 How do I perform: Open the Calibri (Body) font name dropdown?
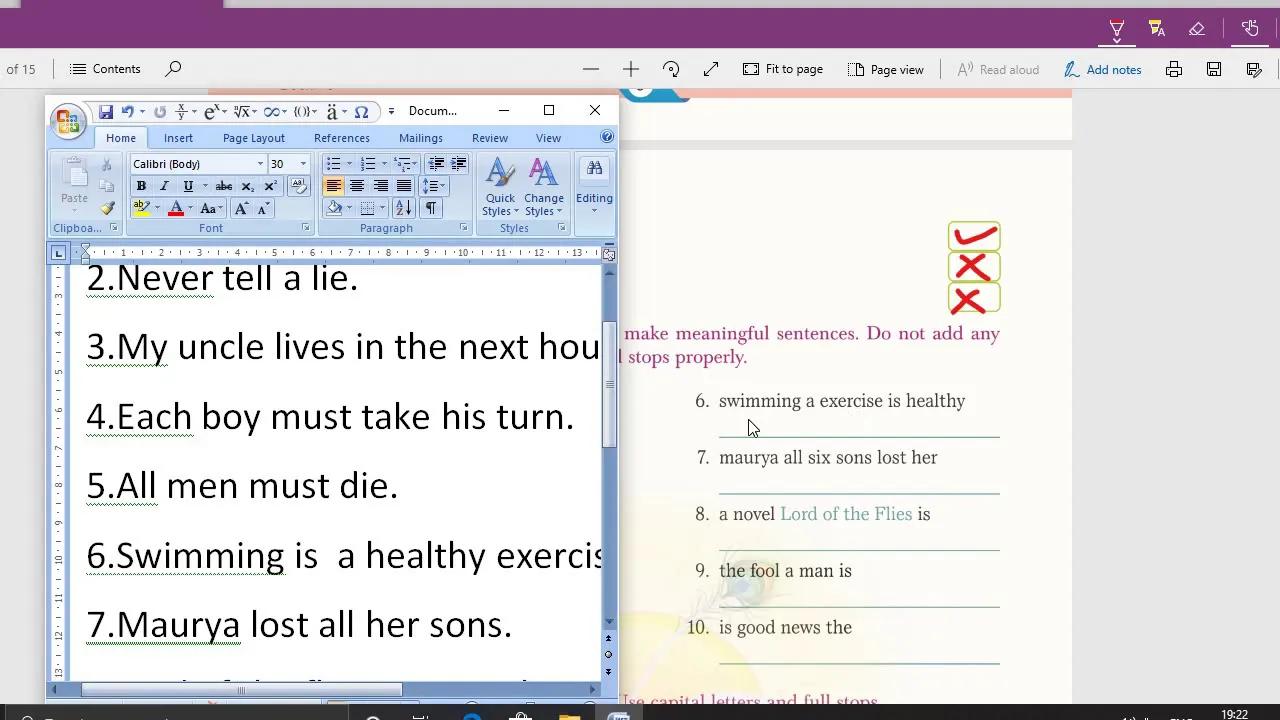260,164
